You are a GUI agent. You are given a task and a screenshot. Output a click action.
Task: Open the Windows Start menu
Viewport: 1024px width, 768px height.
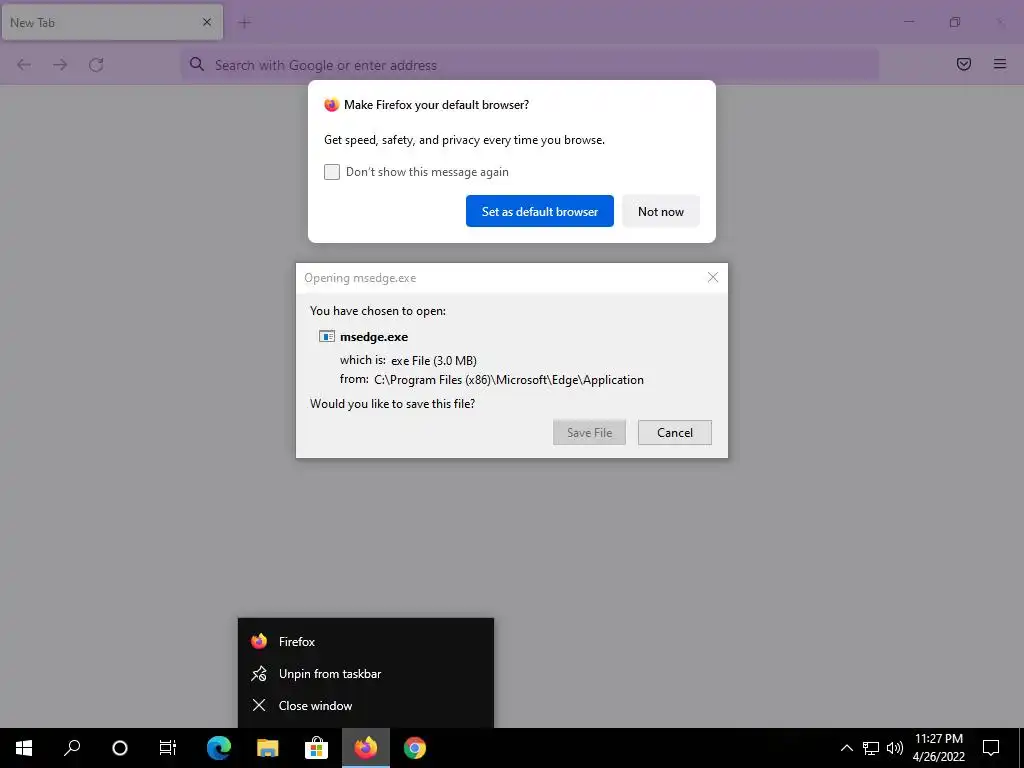[24, 748]
